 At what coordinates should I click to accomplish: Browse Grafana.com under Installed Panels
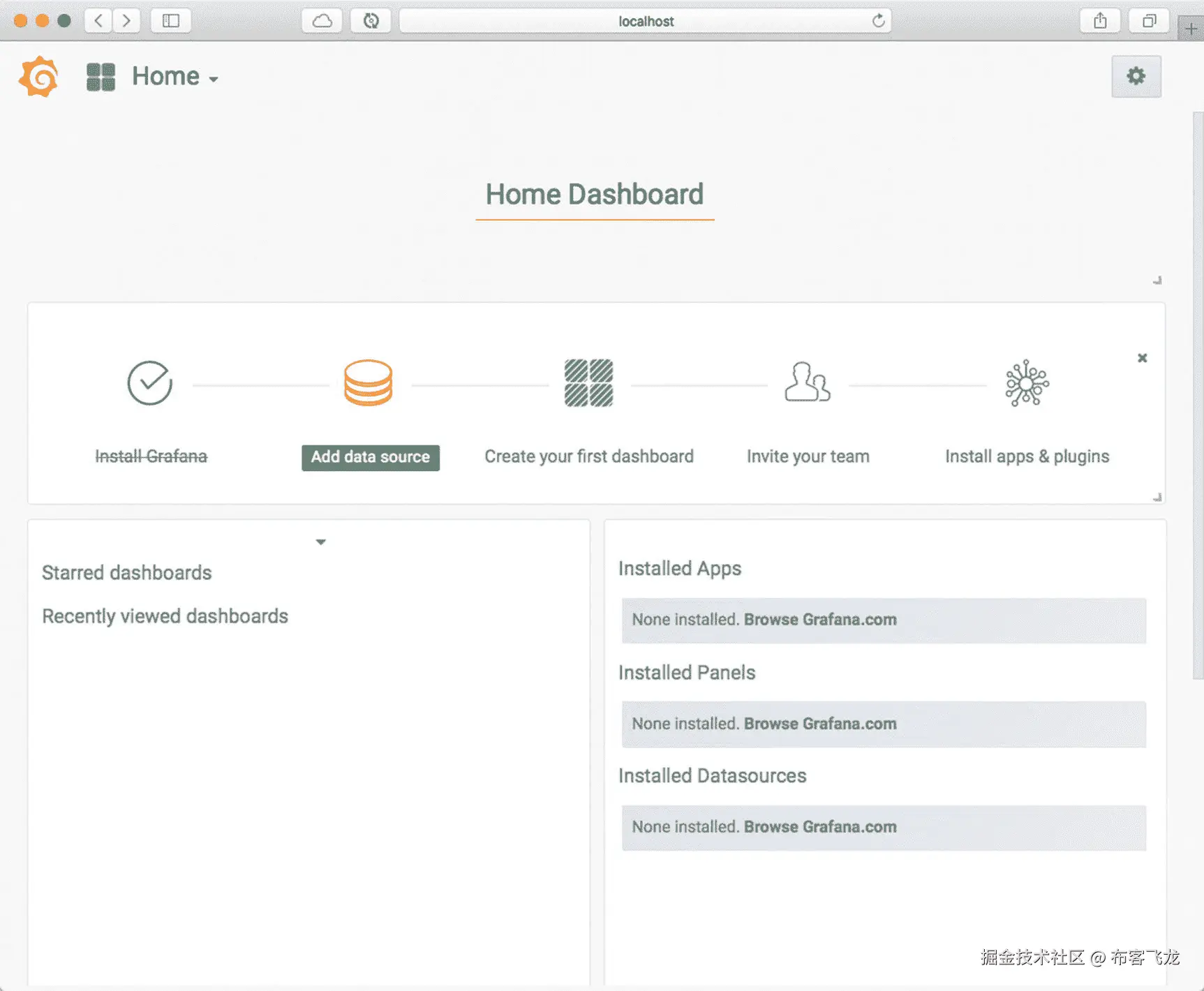820,724
